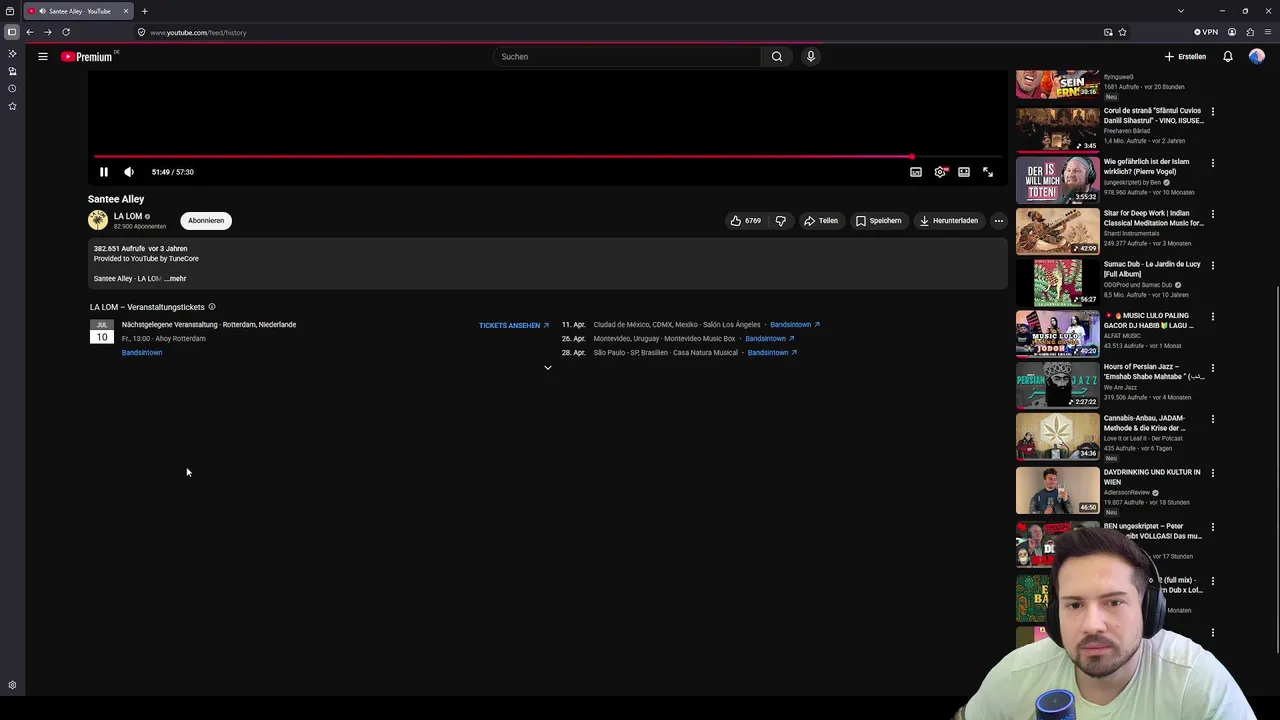Go to YouTube Premium home logo
Screen dimensions: 1280x720
pos(88,57)
